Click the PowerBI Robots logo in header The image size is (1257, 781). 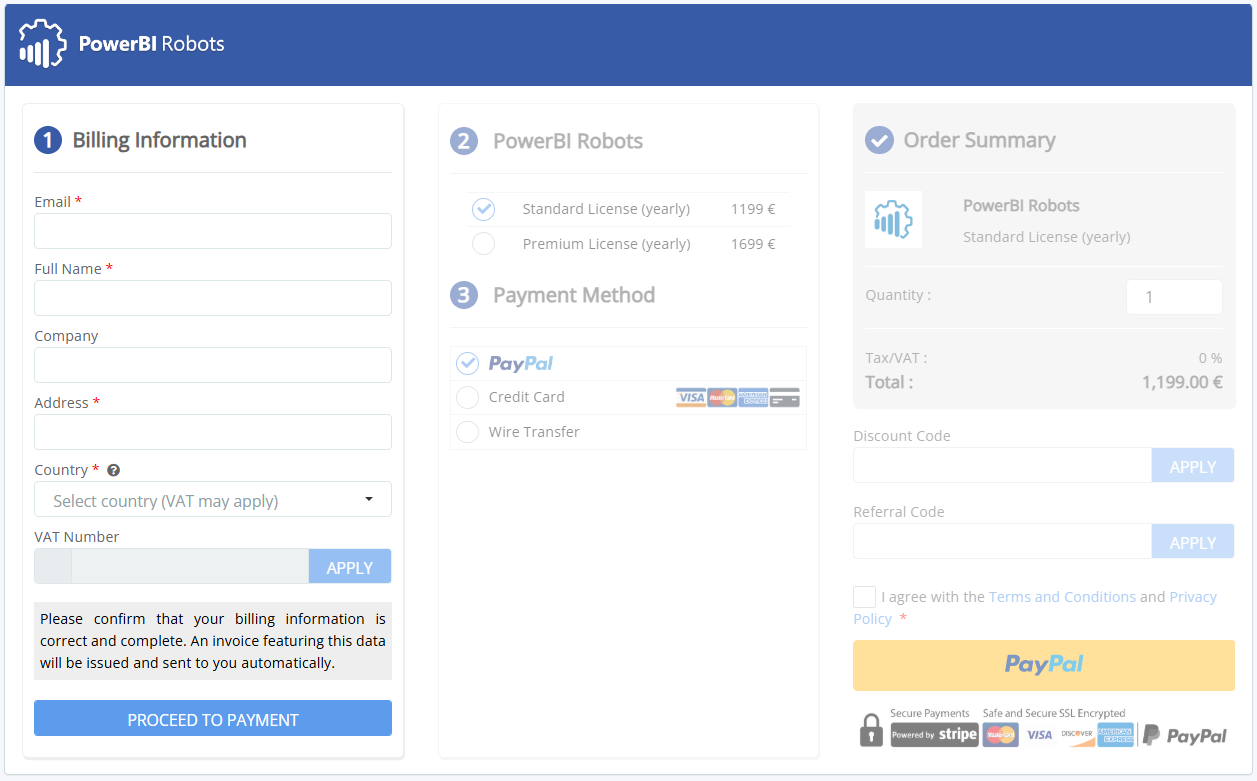[x=122, y=44]
